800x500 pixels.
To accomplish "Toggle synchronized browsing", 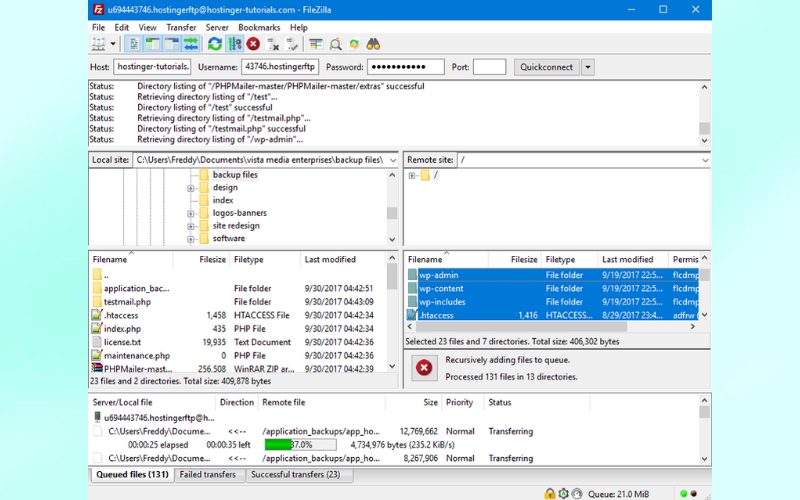I will (x=354, y=44).
